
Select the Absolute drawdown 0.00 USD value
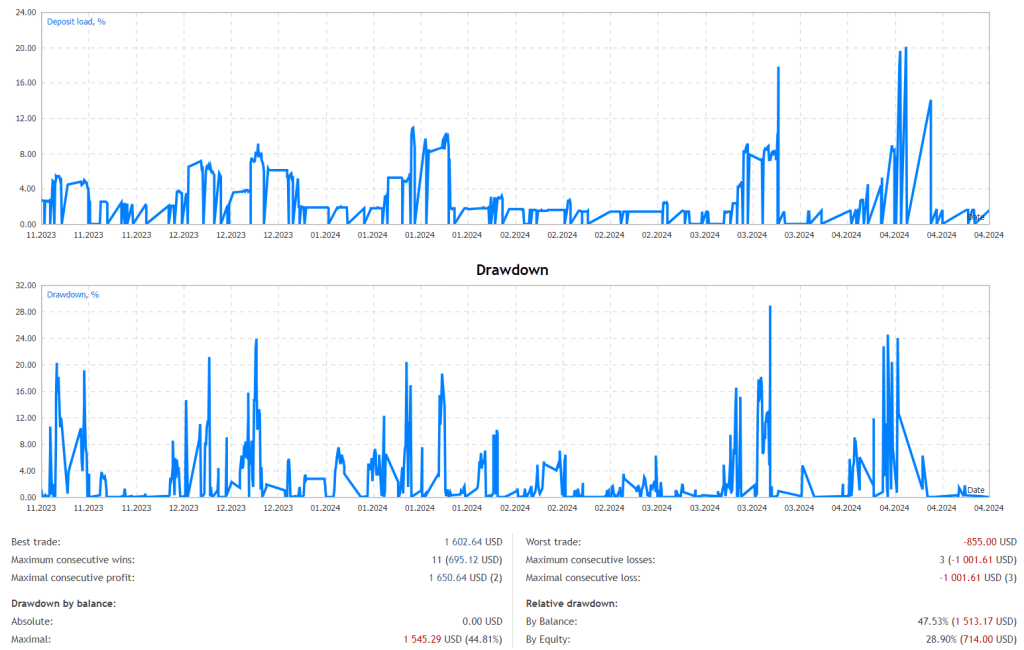pyautogui.click(x=483, y=621)
